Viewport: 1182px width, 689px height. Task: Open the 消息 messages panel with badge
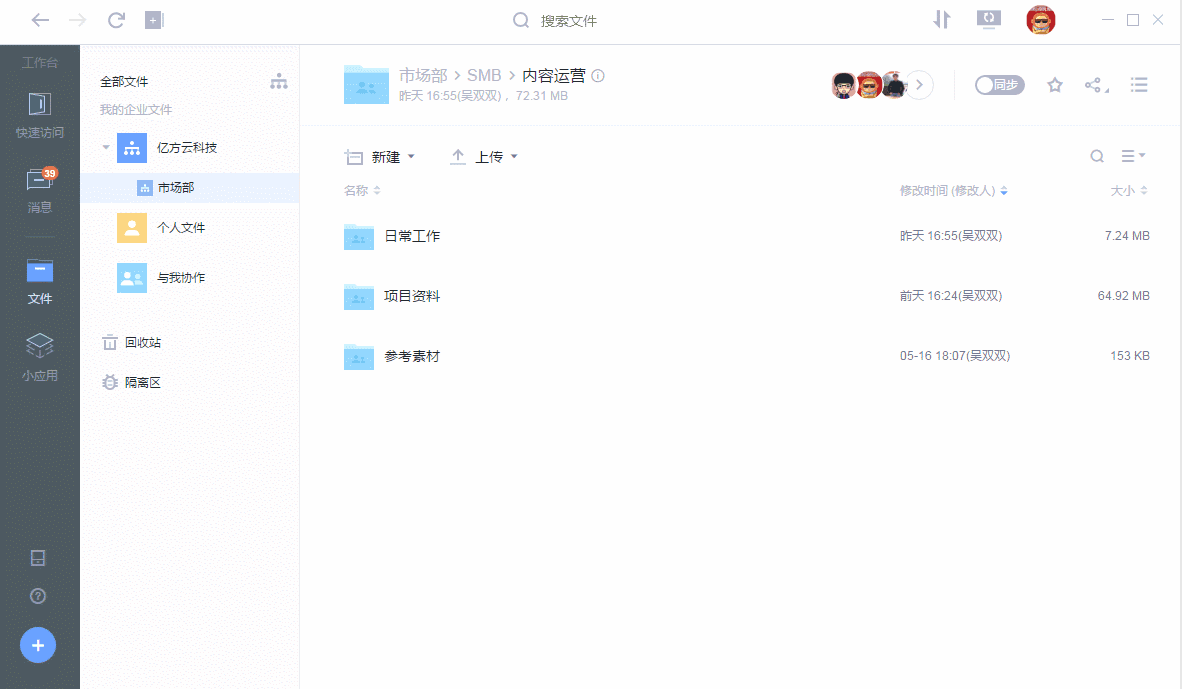pyautogui.click(x=39, y=190)
